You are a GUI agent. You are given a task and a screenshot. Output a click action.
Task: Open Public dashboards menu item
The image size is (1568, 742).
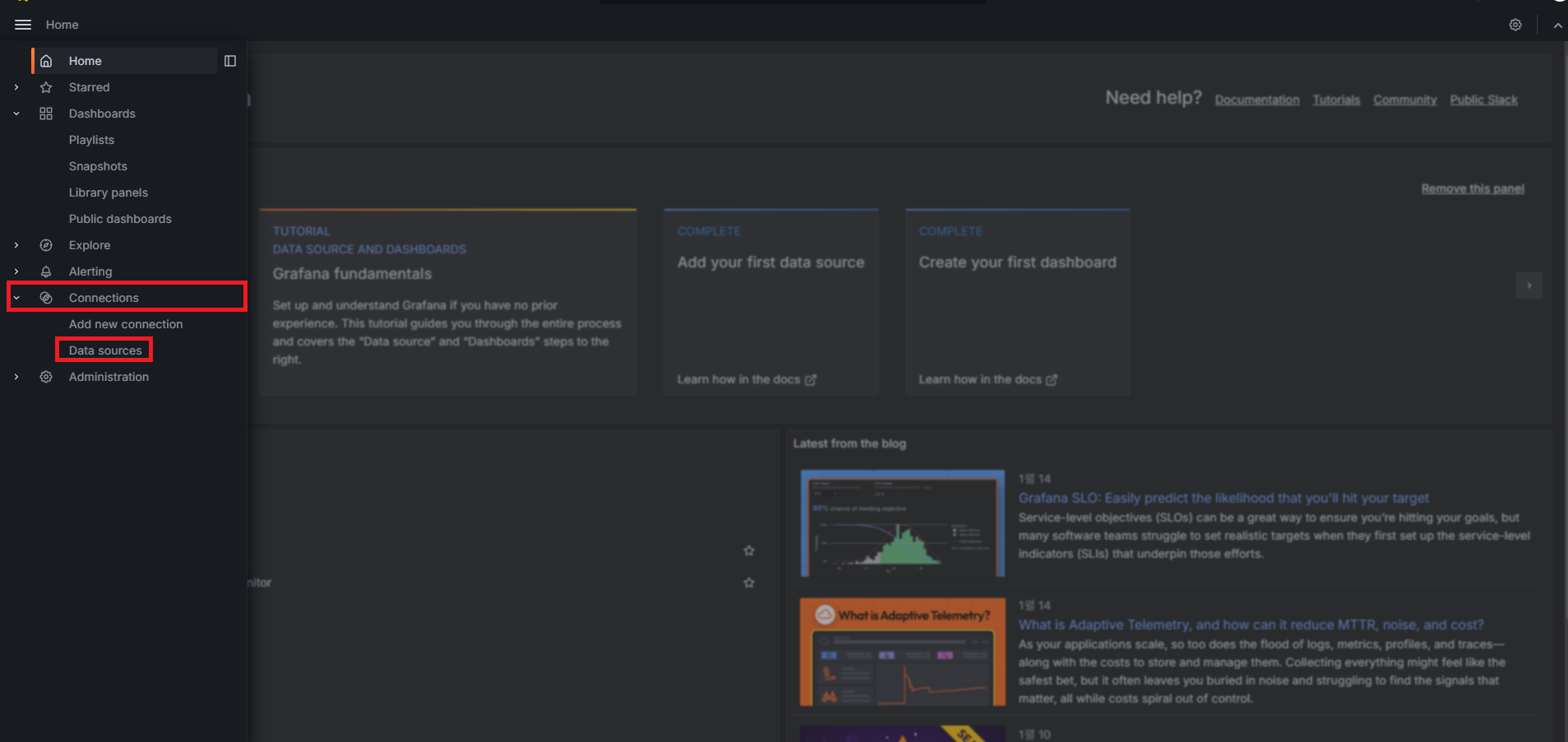pyautogui.click(x=120, y=219)
